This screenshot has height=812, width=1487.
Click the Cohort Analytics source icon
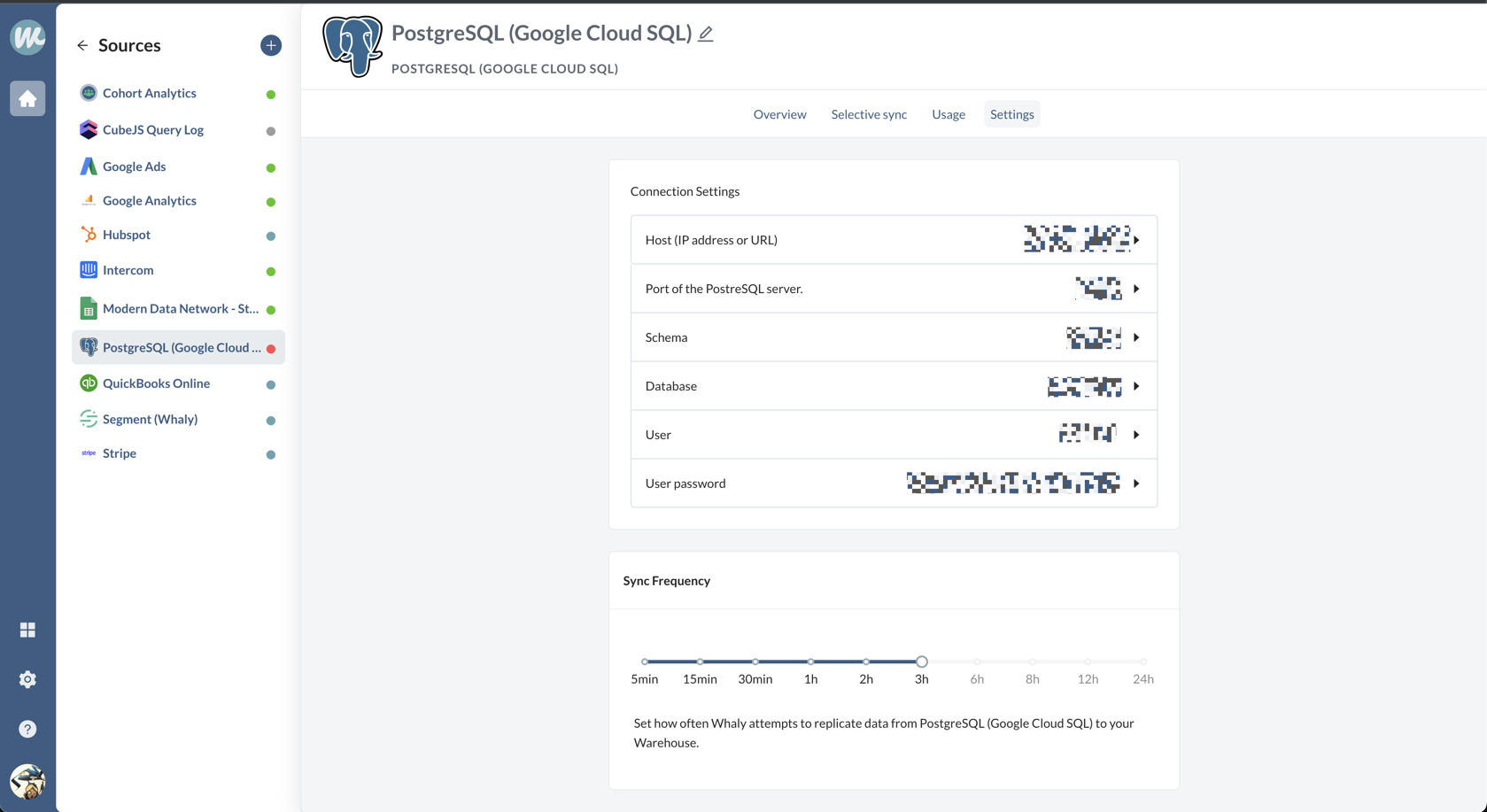(x=89, y=93)
